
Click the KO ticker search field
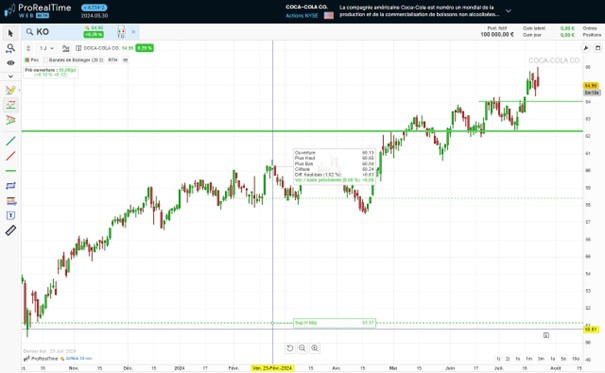click(52, 32)
